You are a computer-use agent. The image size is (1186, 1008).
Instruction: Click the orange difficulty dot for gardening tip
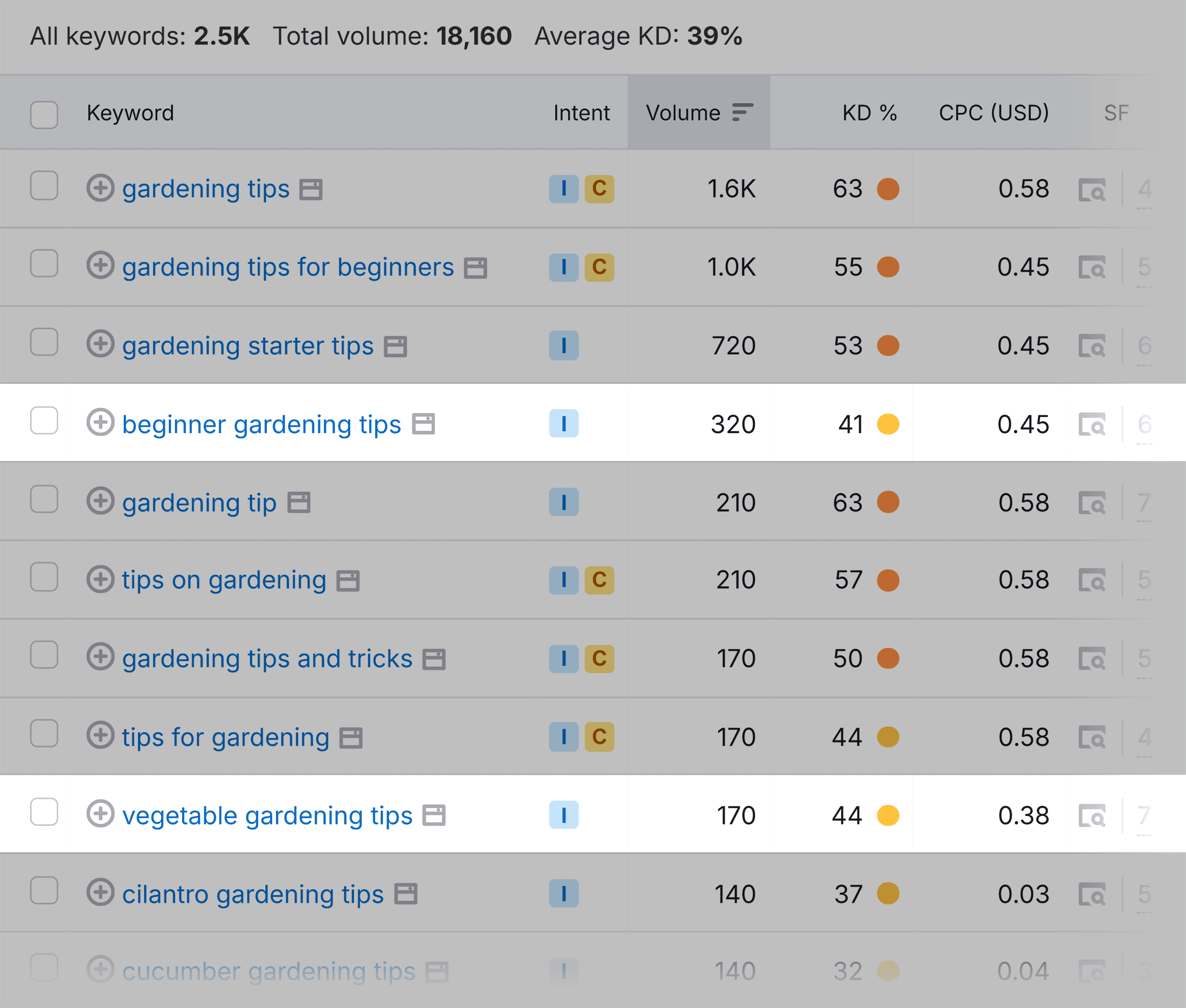[887, 502]
